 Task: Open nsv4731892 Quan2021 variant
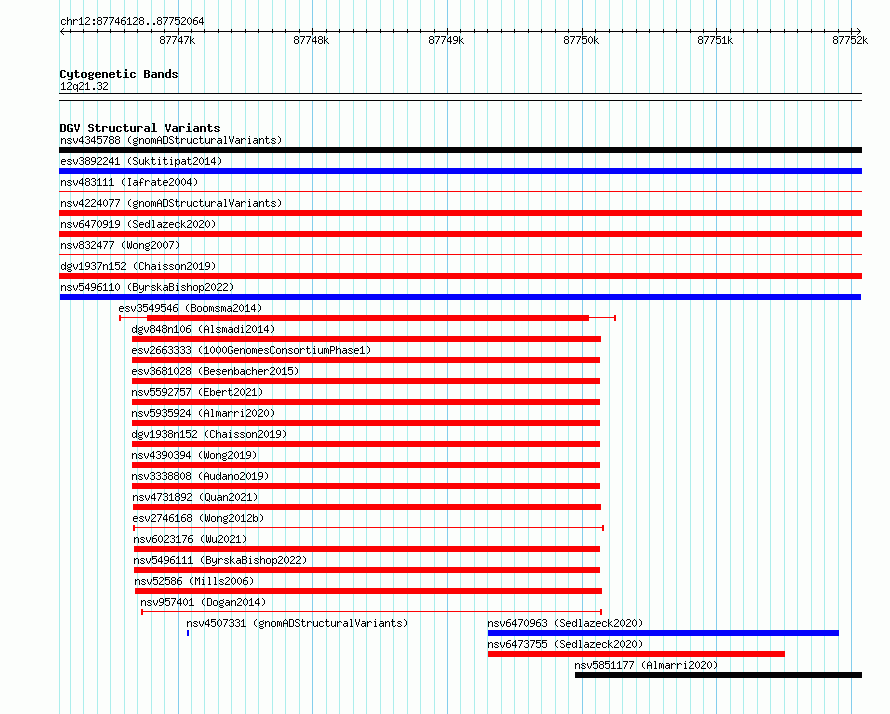(x=195, y=497)
